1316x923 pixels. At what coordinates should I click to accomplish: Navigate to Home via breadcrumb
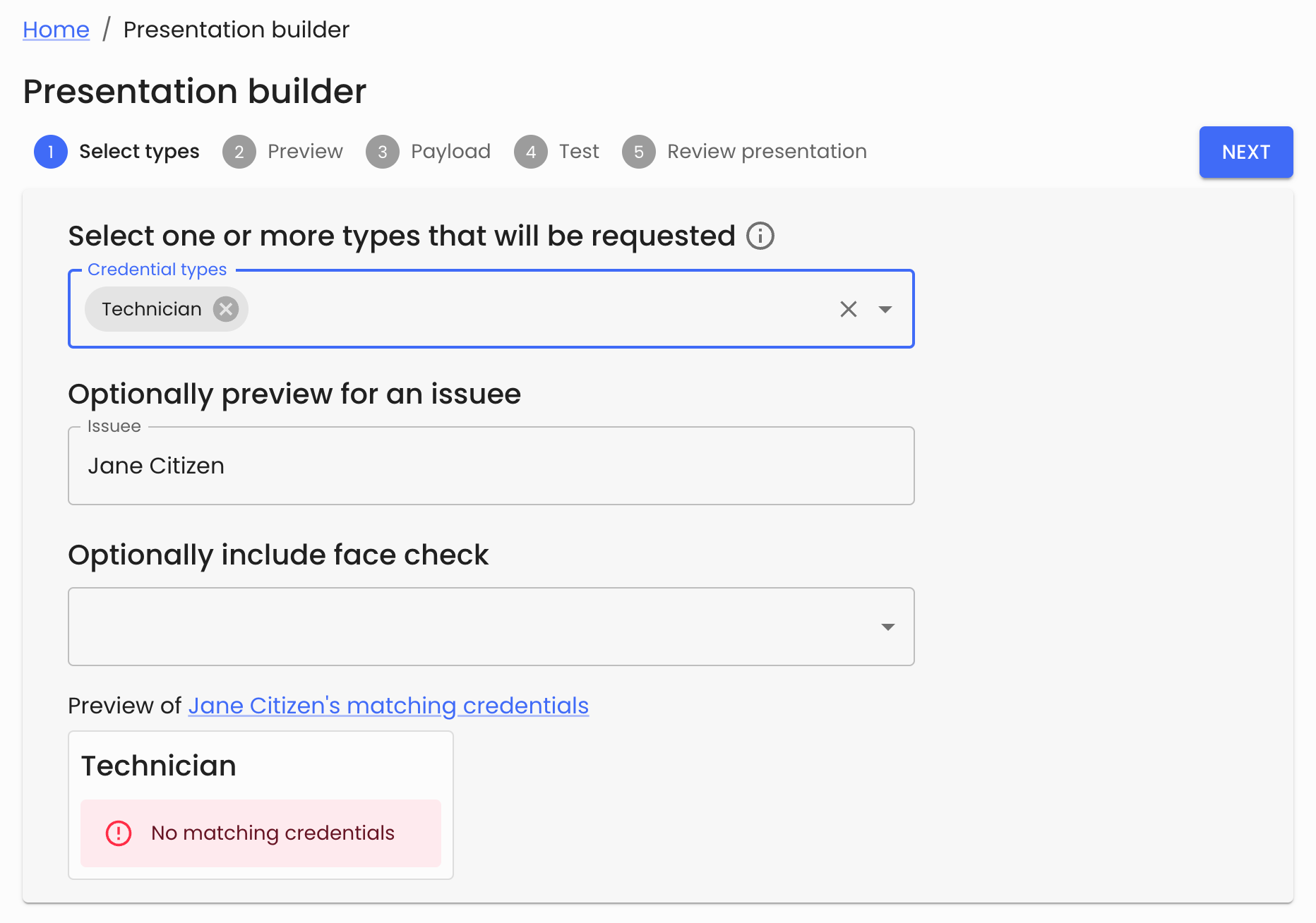point(56,30)
